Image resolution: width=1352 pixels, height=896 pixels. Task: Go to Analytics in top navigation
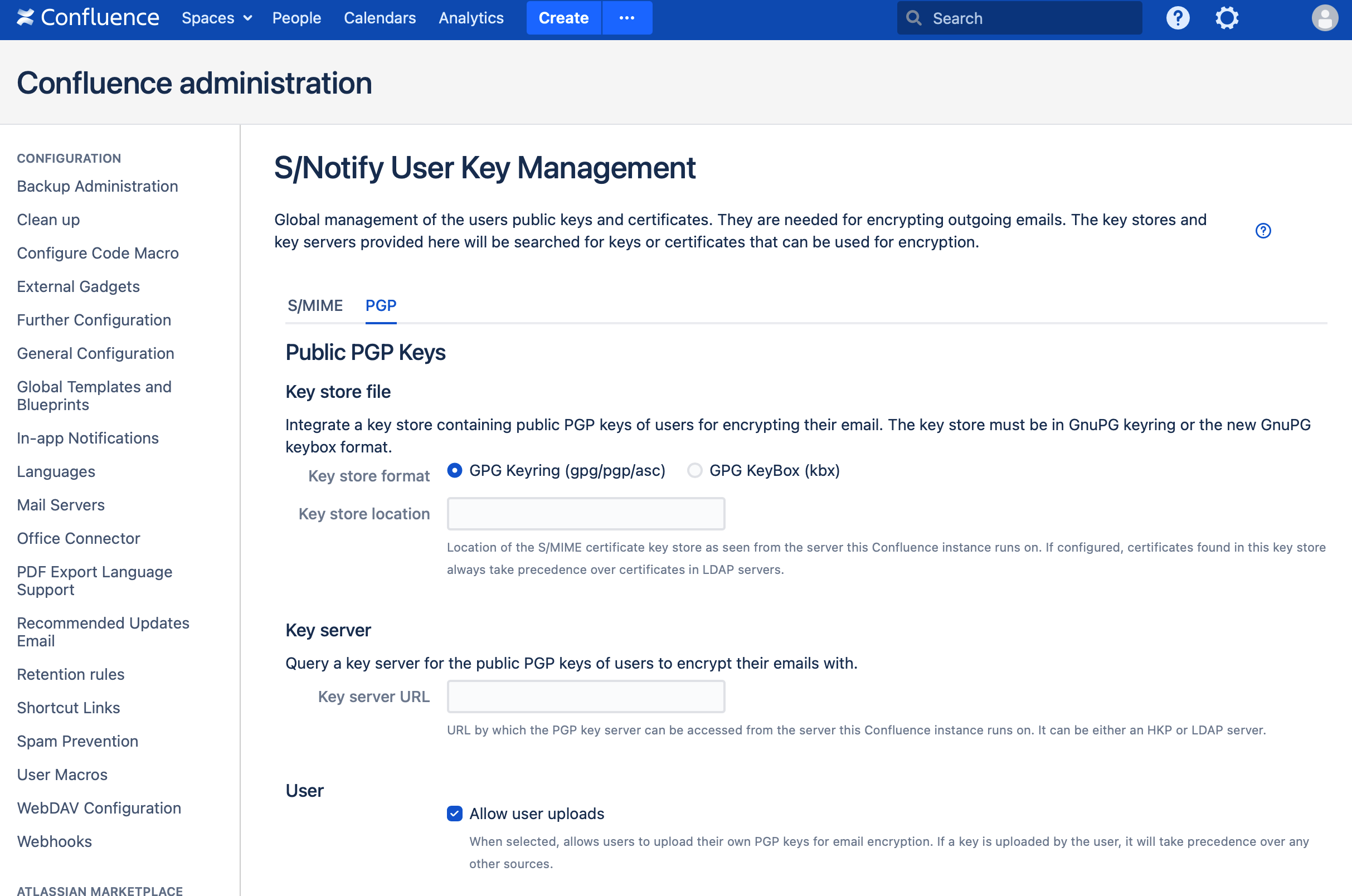[x=471, y=18]
